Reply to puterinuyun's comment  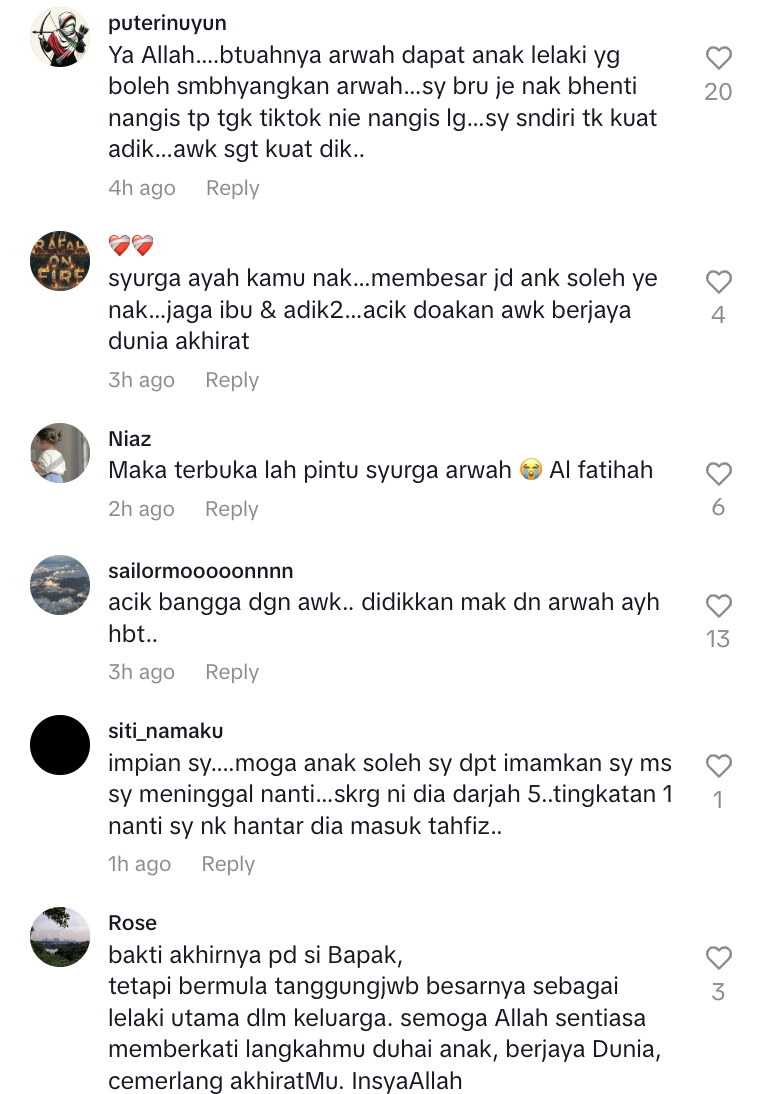(232, 188)
